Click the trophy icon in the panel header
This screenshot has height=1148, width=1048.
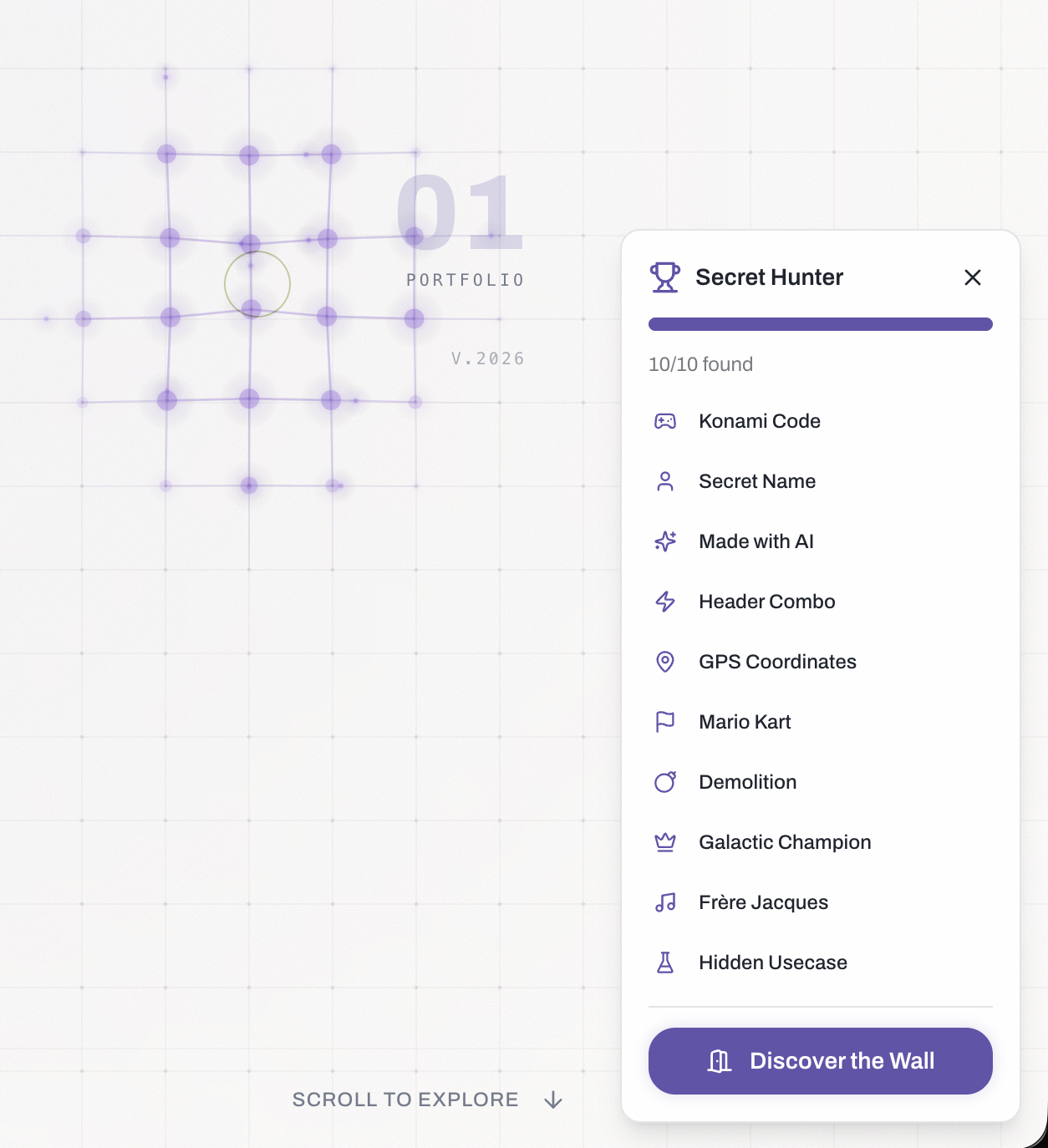click(665, 277)
